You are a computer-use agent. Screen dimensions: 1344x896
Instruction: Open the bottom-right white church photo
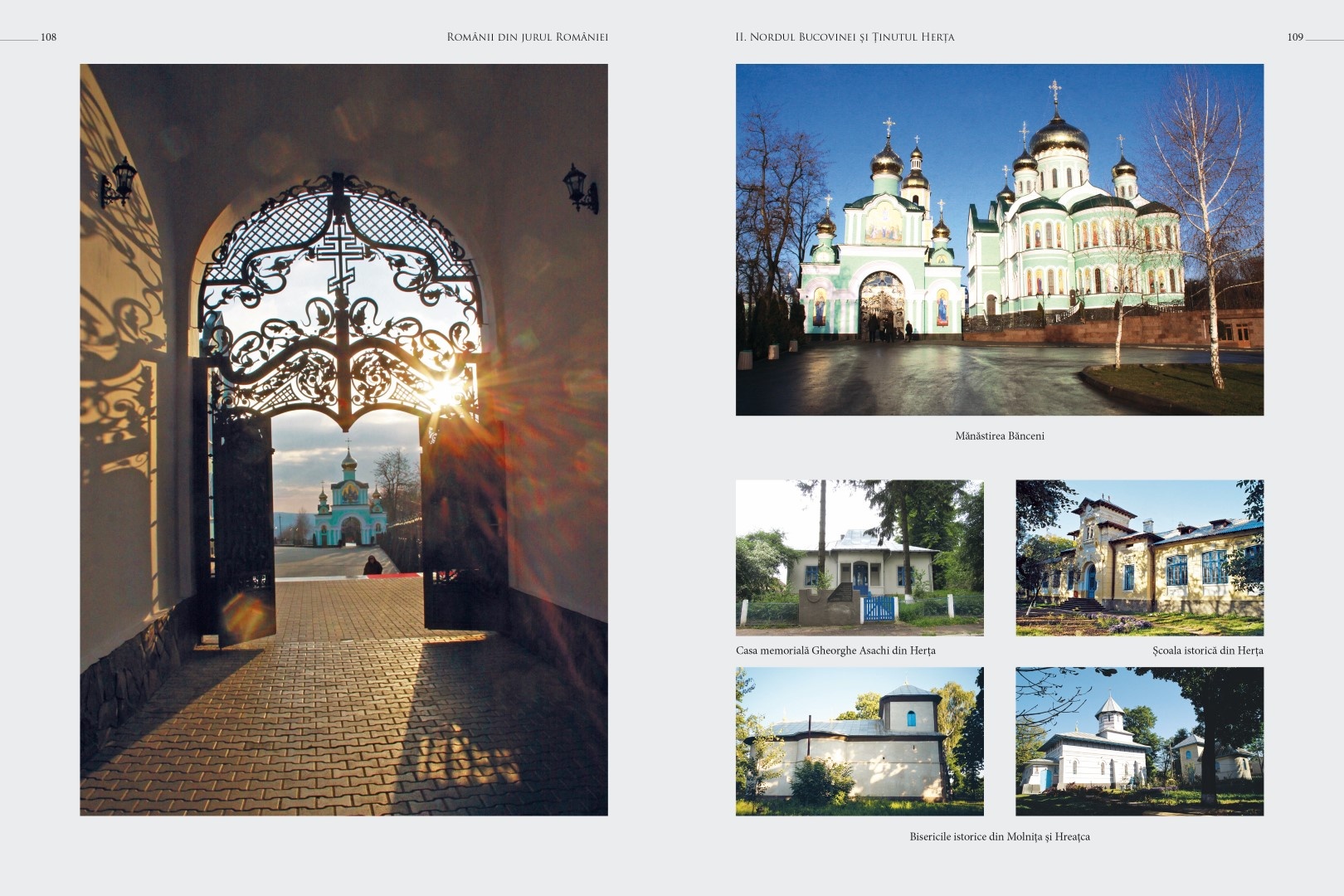pyautogui.click(x=1139, y=741)
